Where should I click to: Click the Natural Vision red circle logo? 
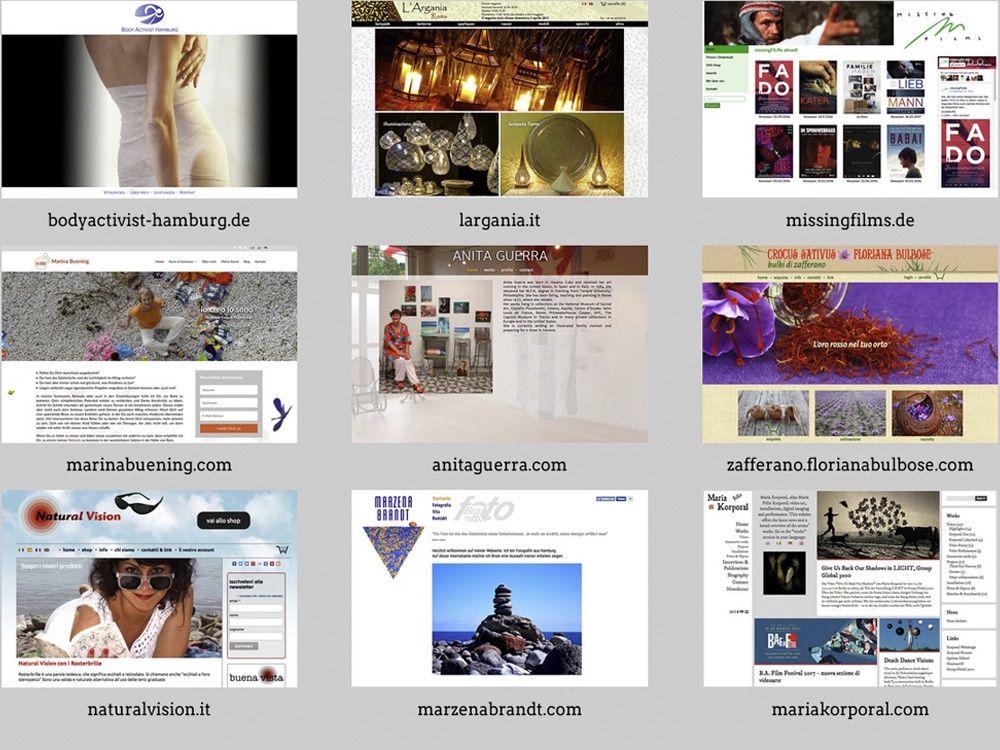point(40,515)
